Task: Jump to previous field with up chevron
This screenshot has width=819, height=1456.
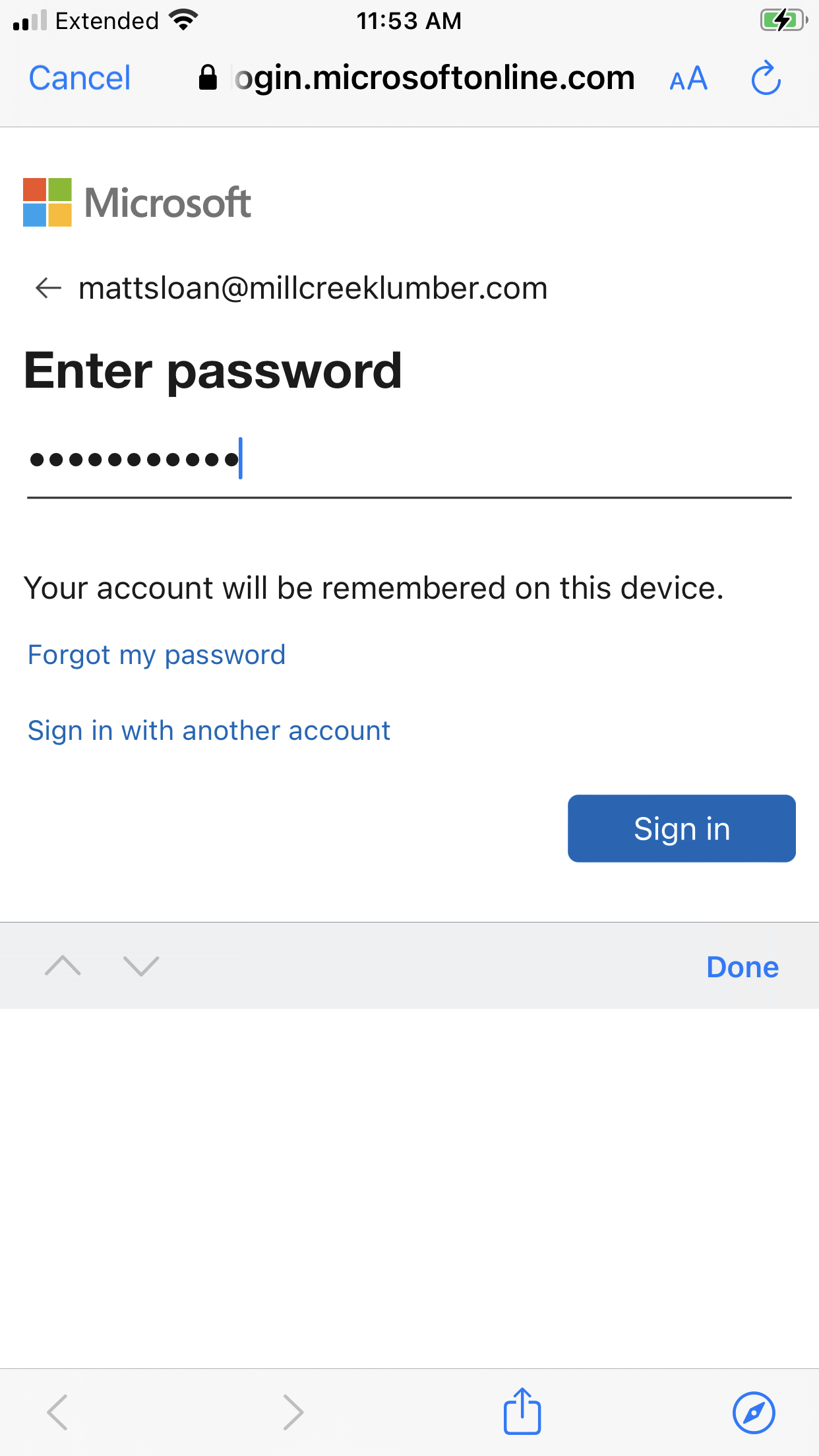Action: (x=63, y=966)
